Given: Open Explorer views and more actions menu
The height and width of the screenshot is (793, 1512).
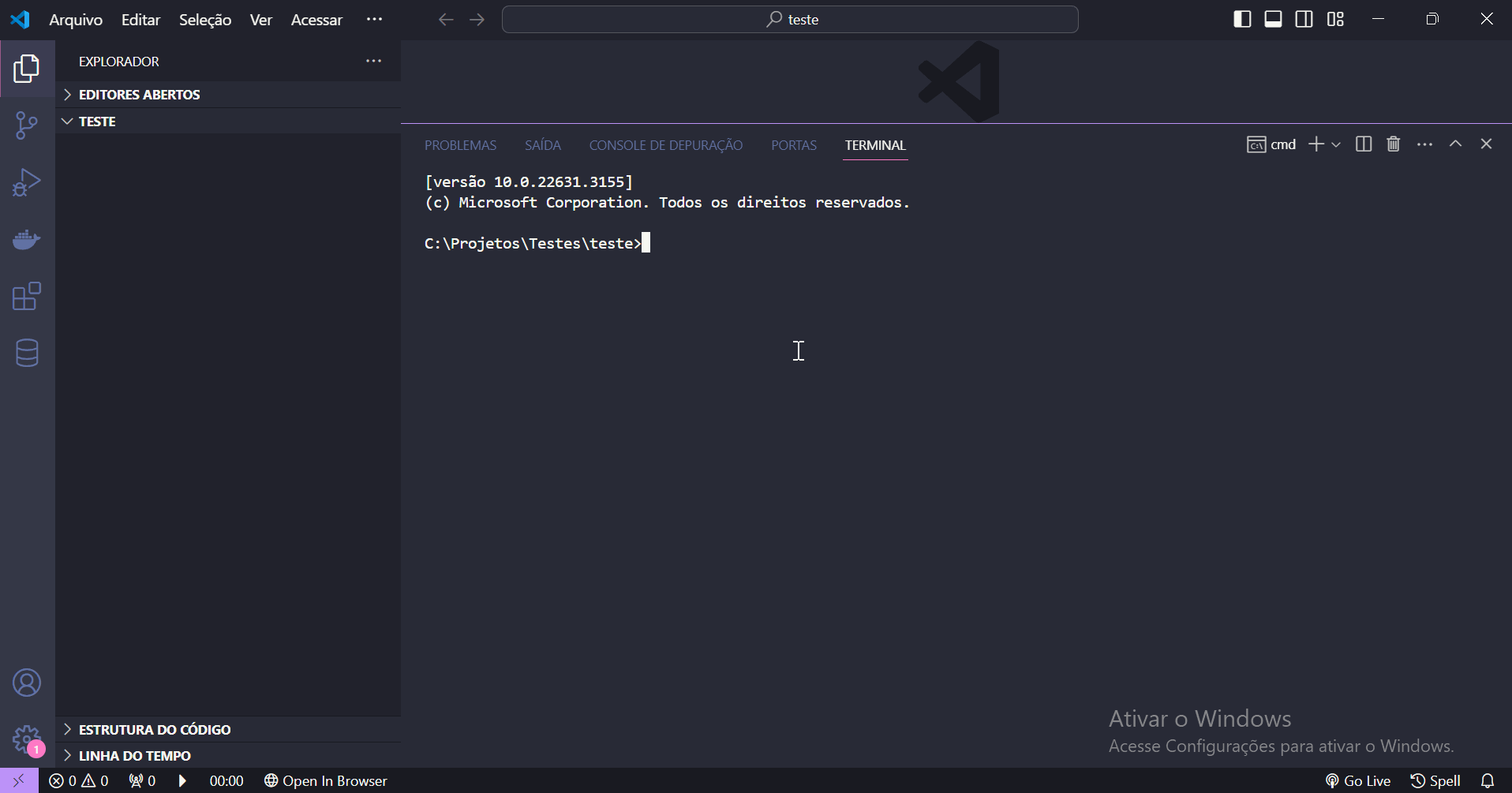Looking at the screenshot, I should point(374,61).
